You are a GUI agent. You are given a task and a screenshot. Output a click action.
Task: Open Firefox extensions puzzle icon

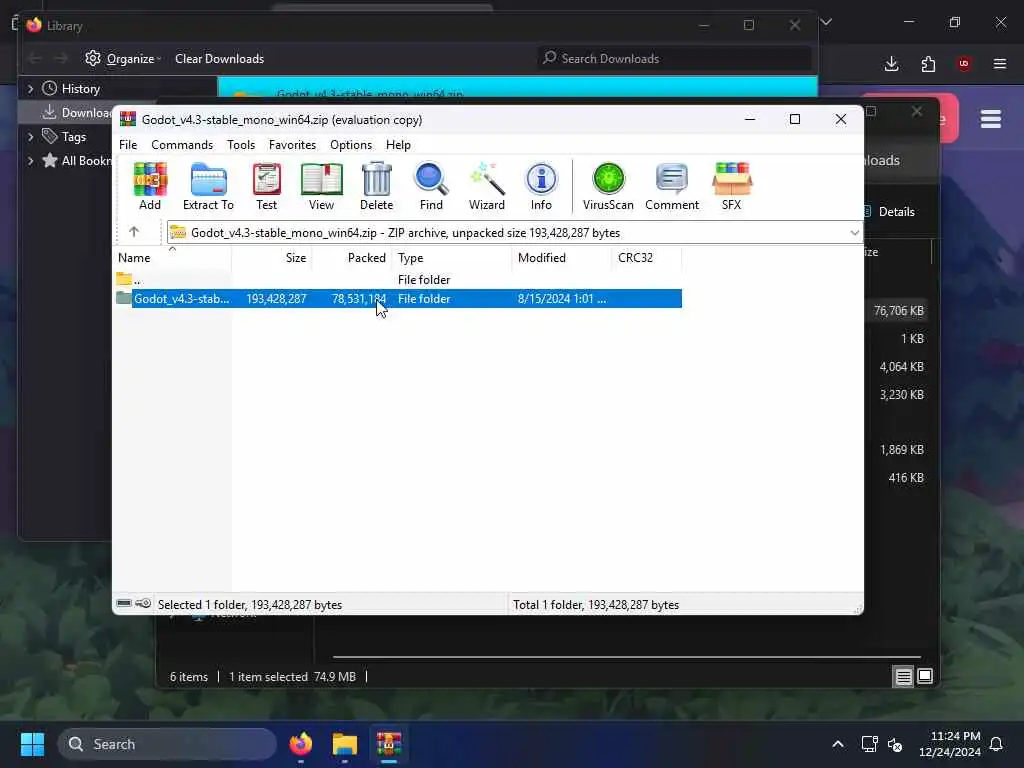tap(928, 63)
